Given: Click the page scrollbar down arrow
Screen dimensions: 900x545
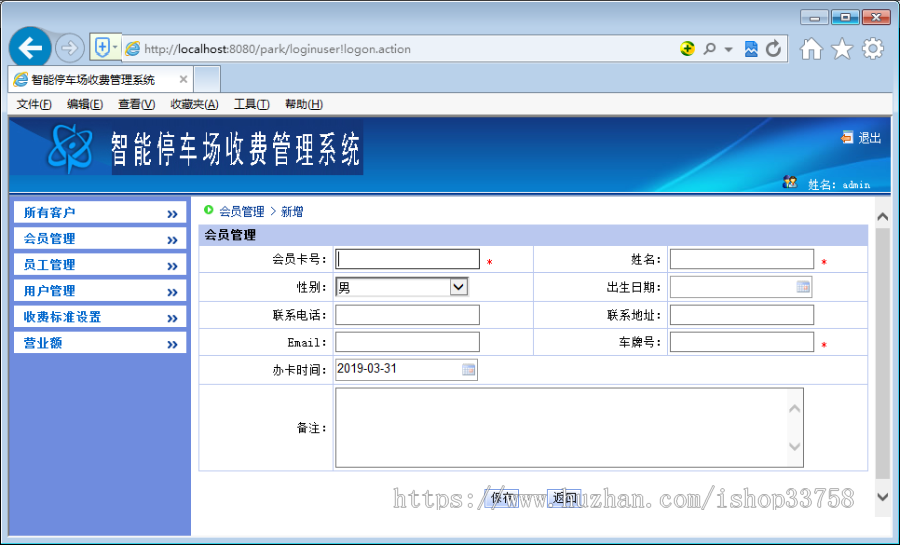Looking at the screenshot, I should pos(883,497).
